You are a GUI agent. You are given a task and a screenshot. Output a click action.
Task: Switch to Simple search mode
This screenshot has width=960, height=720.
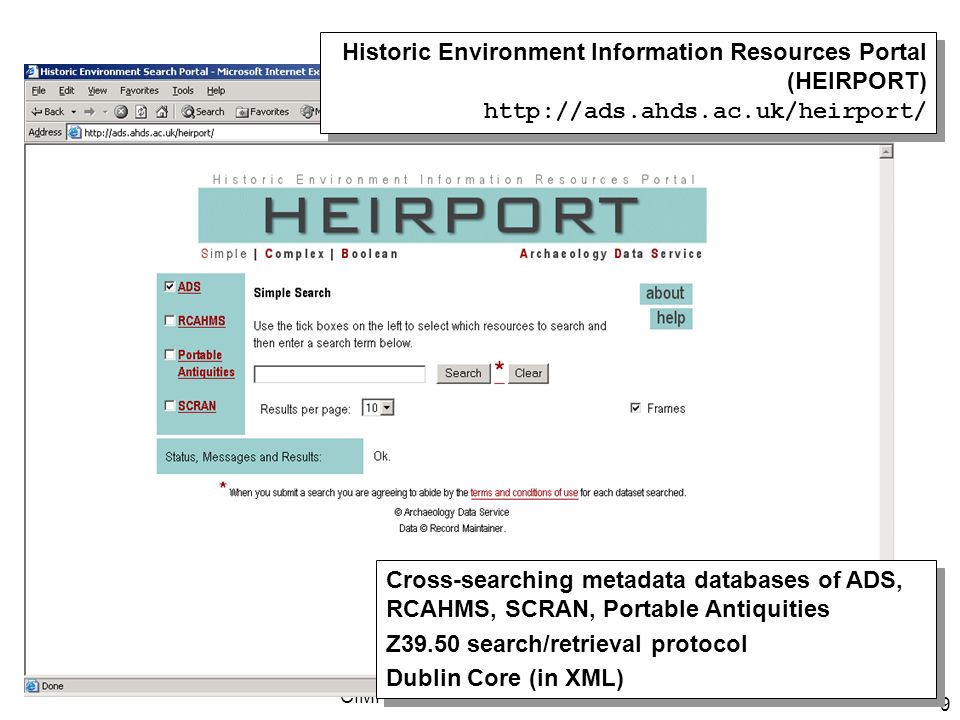click(223, 253)
